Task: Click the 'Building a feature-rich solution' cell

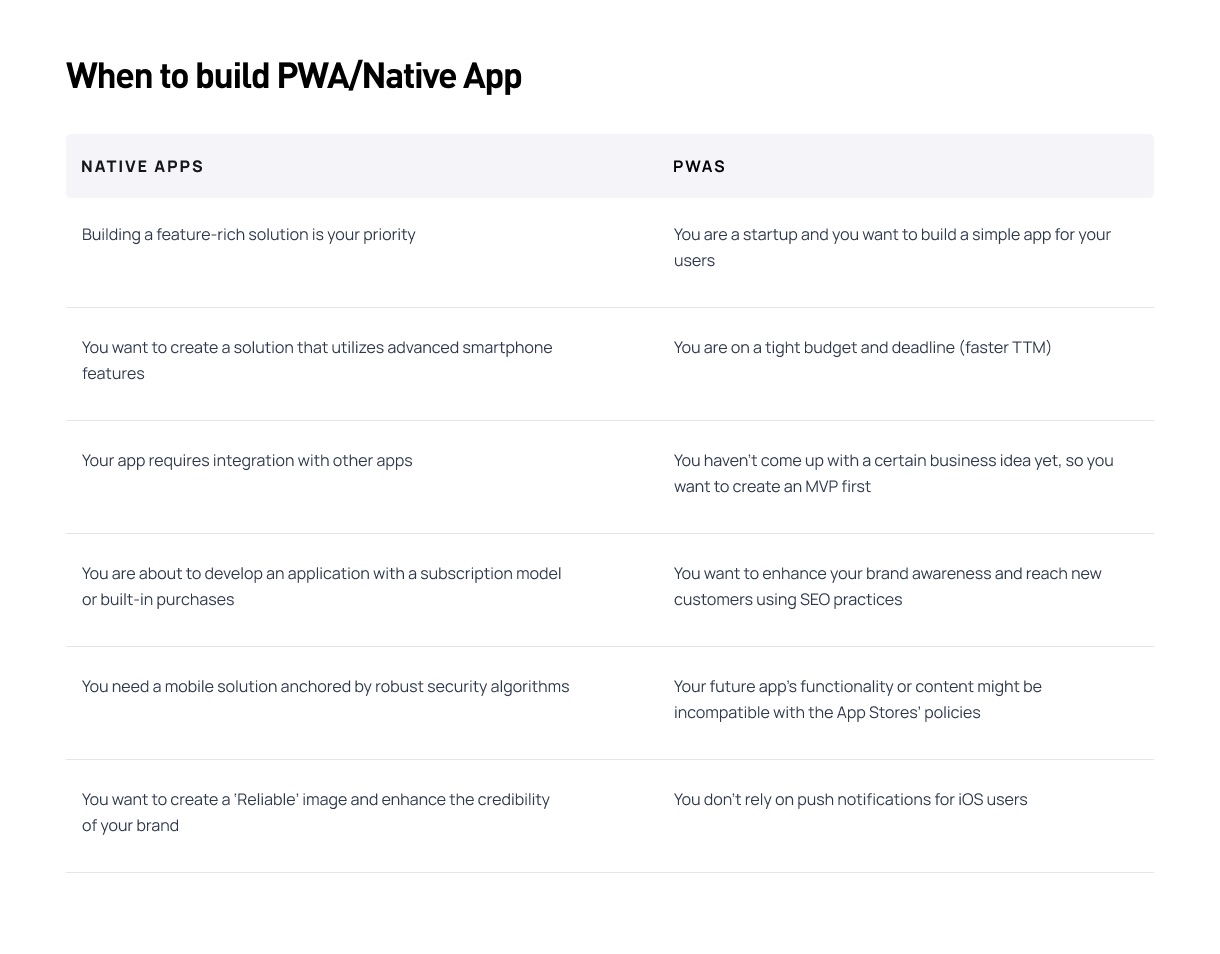Action: click(248, 234)
